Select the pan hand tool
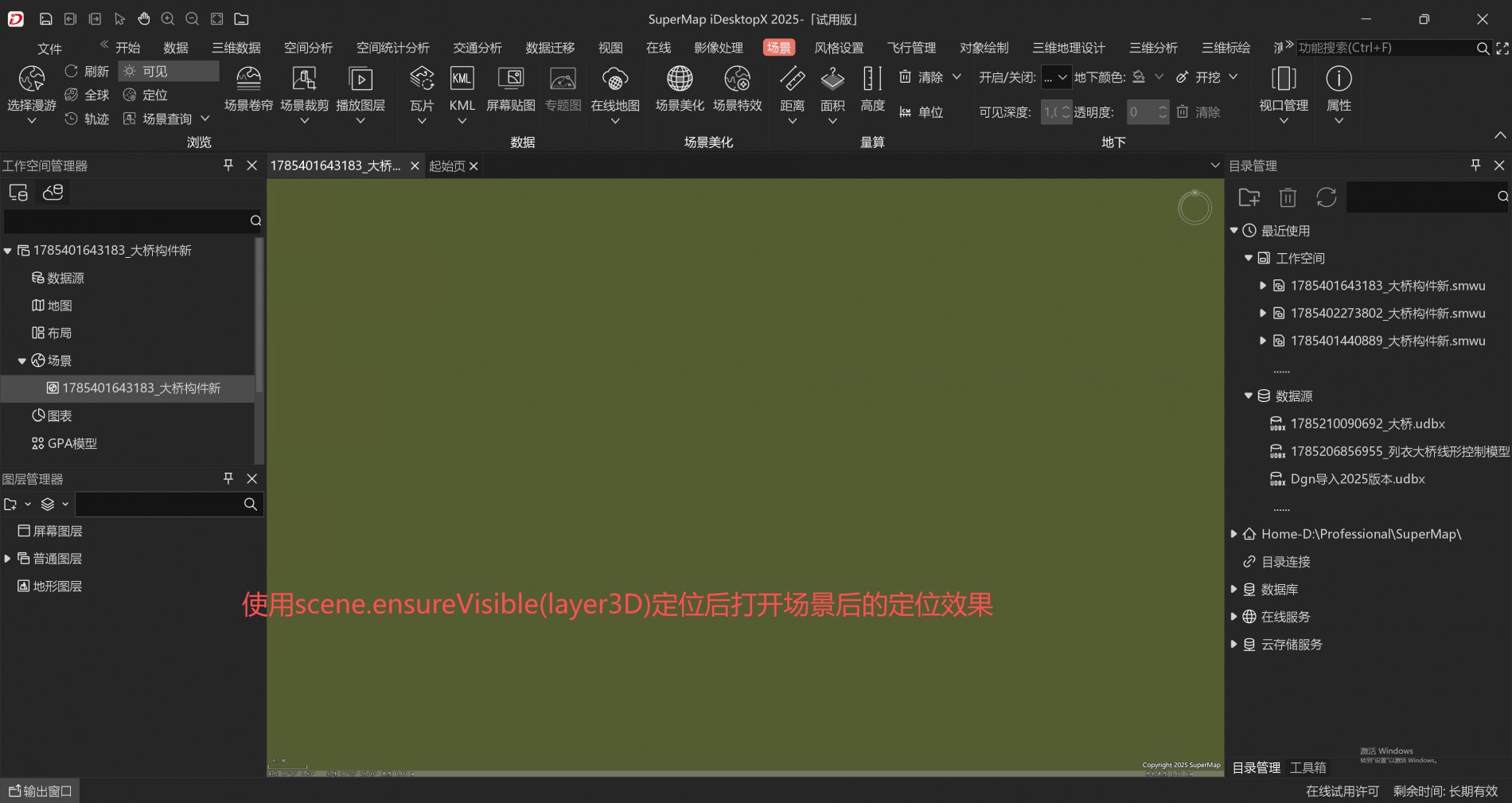Screen dimensions: 1512x803 point(144,19)
